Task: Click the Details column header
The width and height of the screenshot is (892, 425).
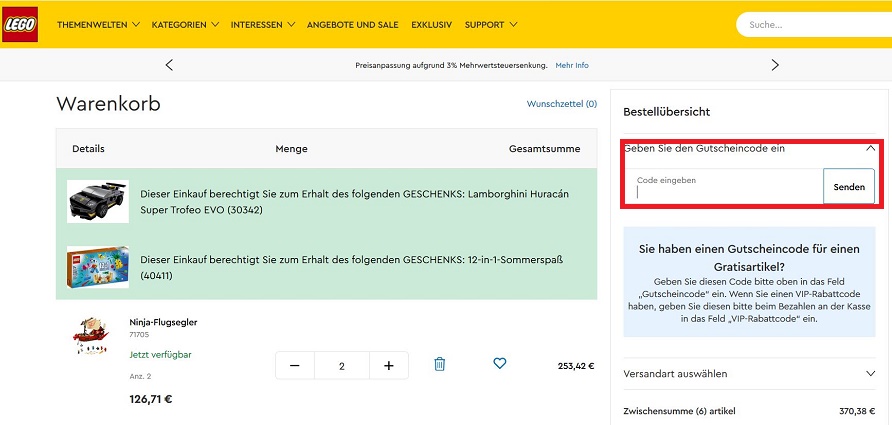Action: [88, 149]
